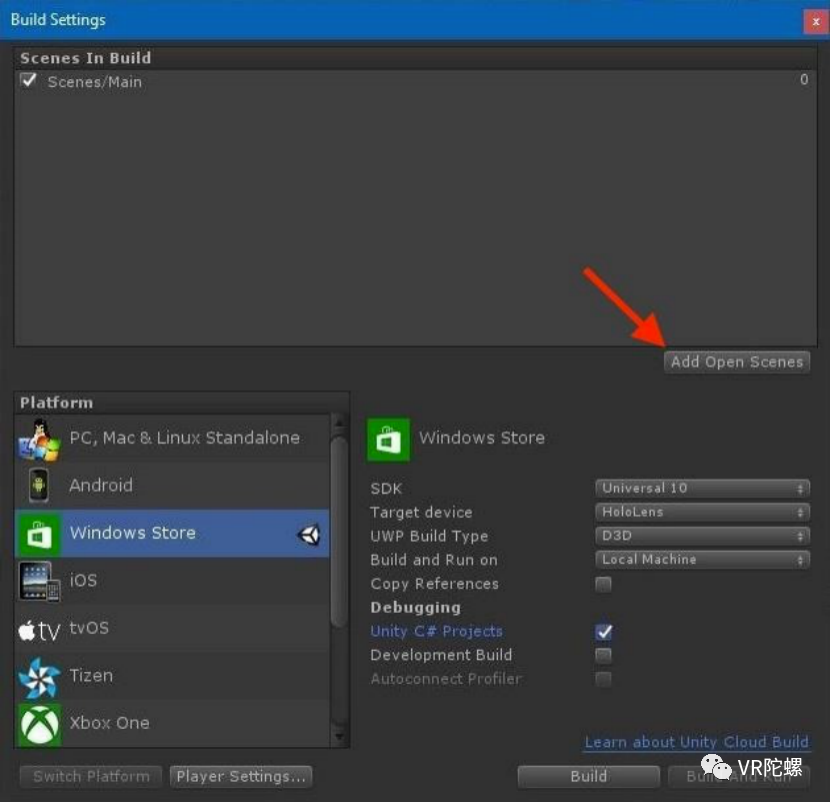
Task: Uncheck the Scenes/Main scene checkbox
Action: coord(29,80)
